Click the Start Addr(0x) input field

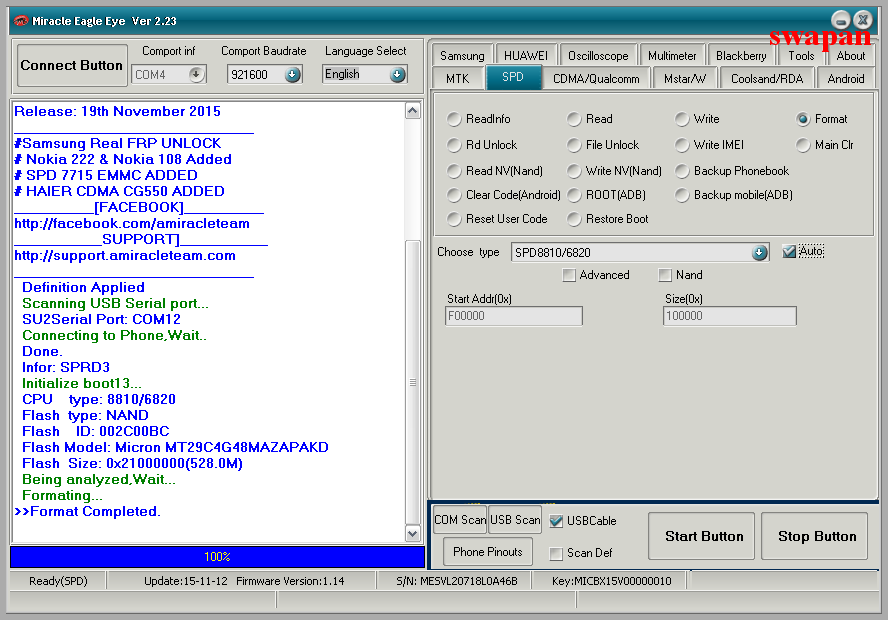pos(514,316)
